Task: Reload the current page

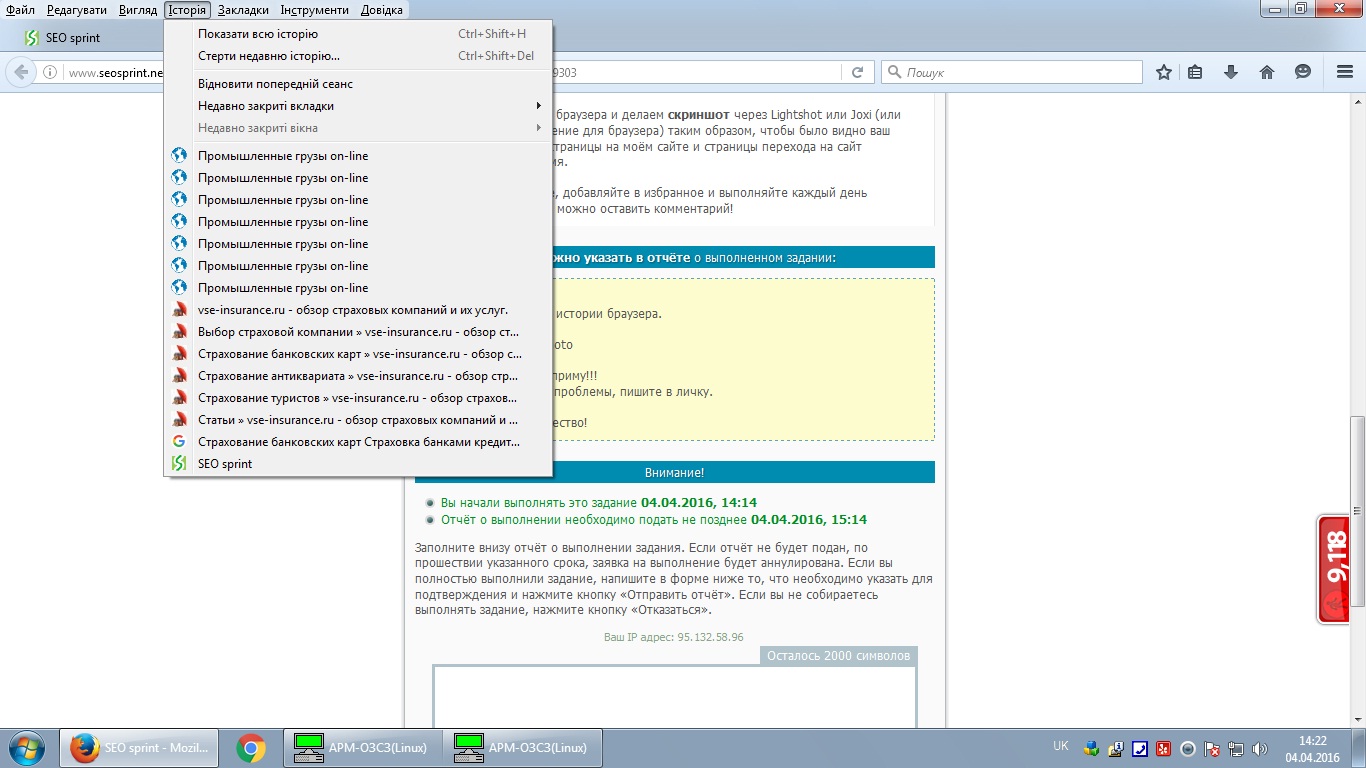Action: point(857,72)
